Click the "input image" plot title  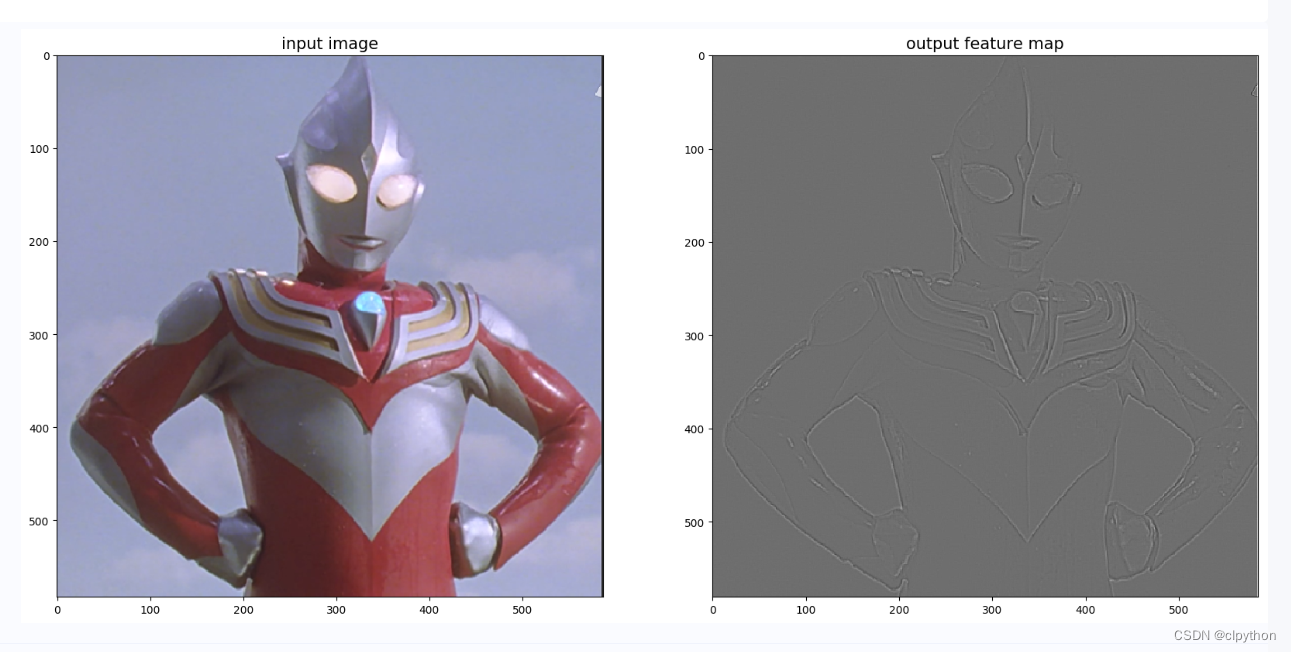coord(330,43)
